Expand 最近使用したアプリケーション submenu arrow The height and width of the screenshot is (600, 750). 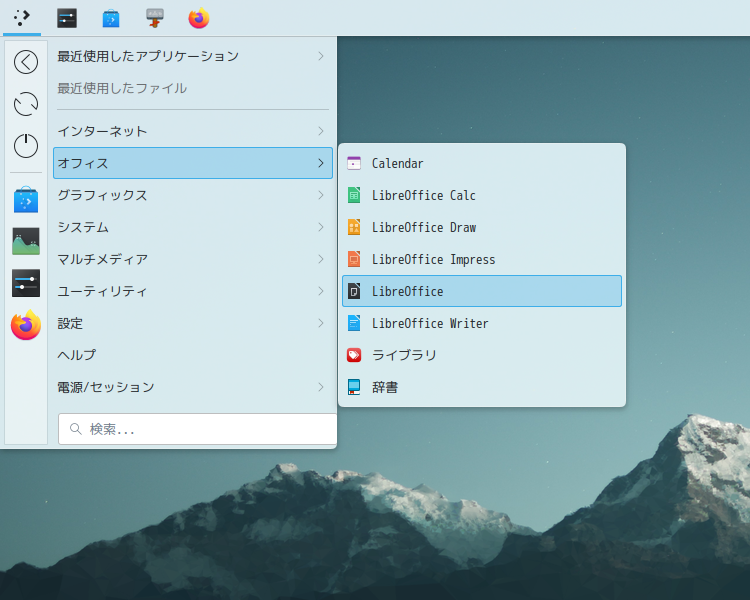pyautogui.click(x=321, y=56)
